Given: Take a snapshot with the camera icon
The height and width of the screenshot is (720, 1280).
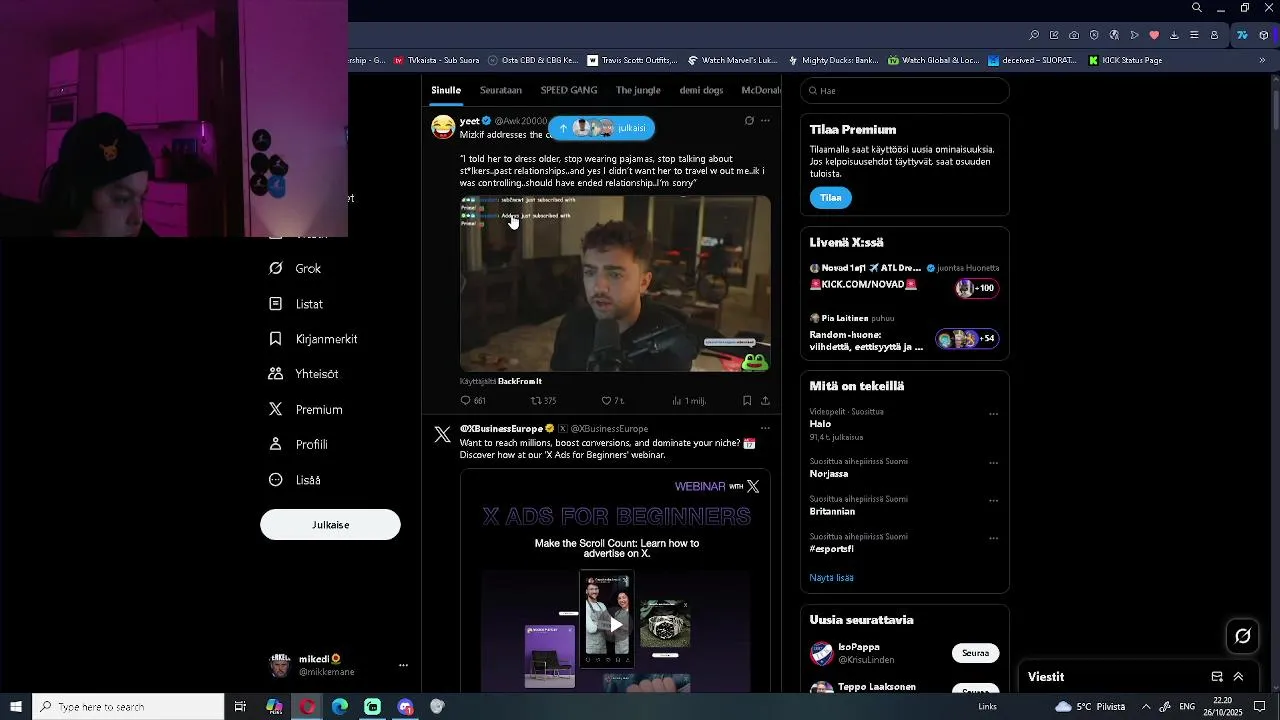Looking at the screenshot, I should 1074,35.
